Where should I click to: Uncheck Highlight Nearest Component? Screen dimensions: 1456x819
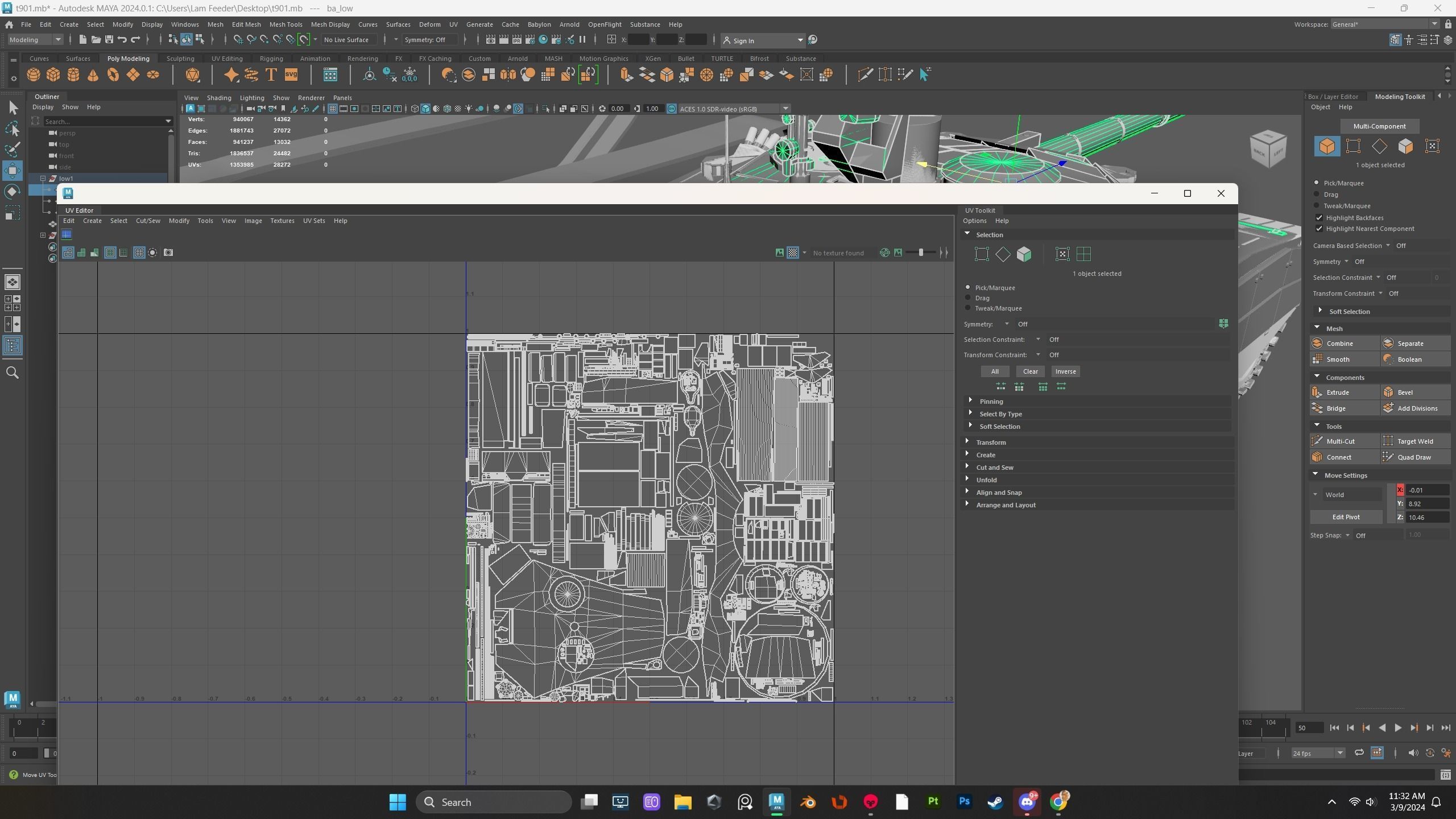click(x=1319, y=229)
